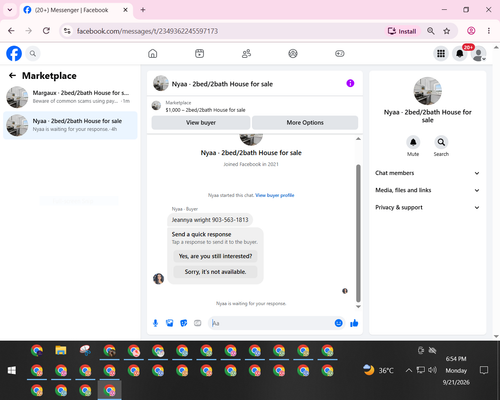500x400 pixels.
Task: Click the View buyer button
Action: (x=201, y=122)
